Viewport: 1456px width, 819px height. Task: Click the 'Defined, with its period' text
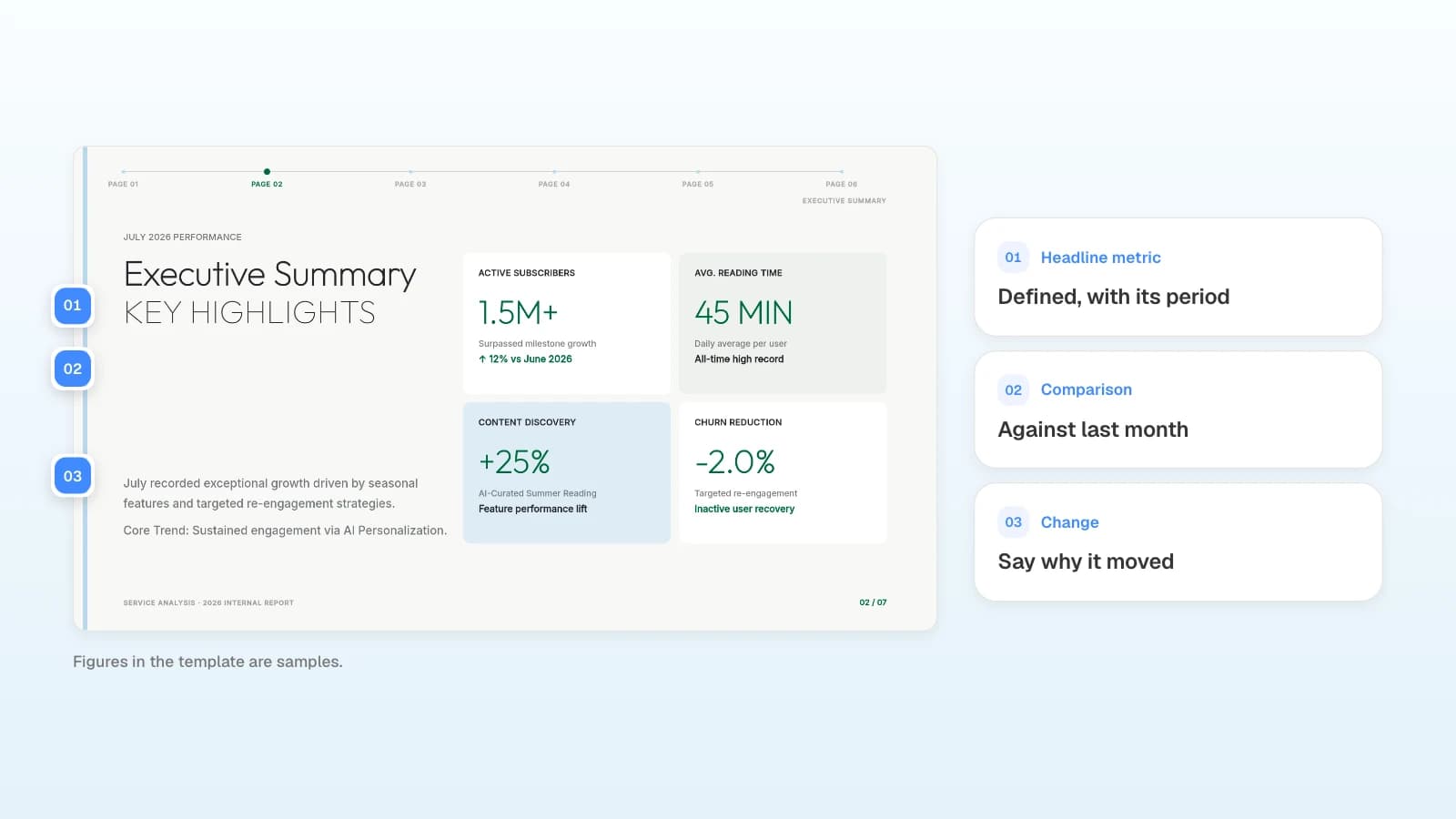[x=1113, y=297]
